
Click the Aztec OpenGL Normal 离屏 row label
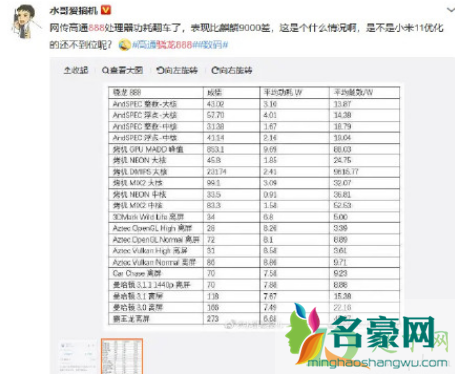point(156,239)
